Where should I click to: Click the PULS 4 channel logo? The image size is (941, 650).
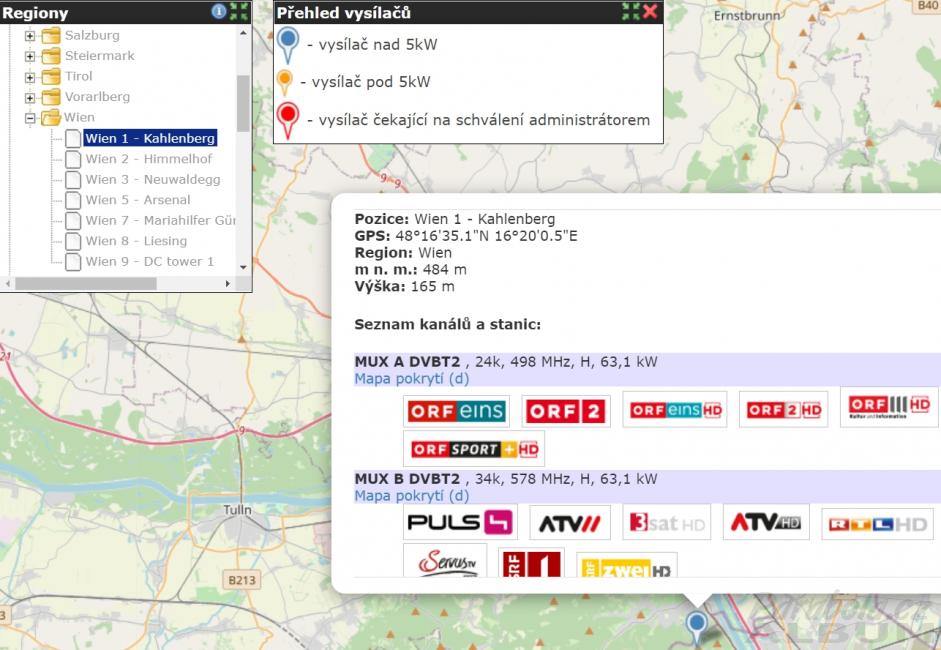click(460, 522)
